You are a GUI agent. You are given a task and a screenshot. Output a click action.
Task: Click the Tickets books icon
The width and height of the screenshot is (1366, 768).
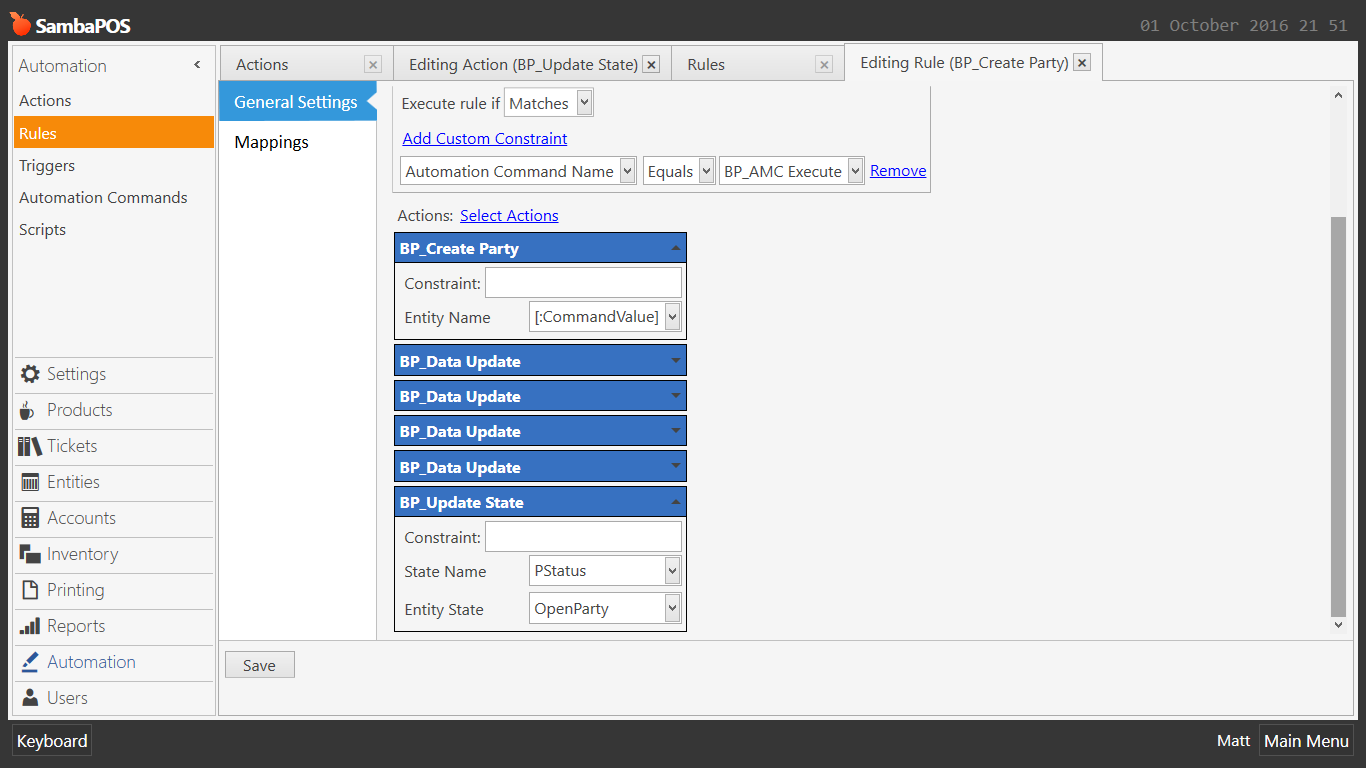(x=30, y=446)
